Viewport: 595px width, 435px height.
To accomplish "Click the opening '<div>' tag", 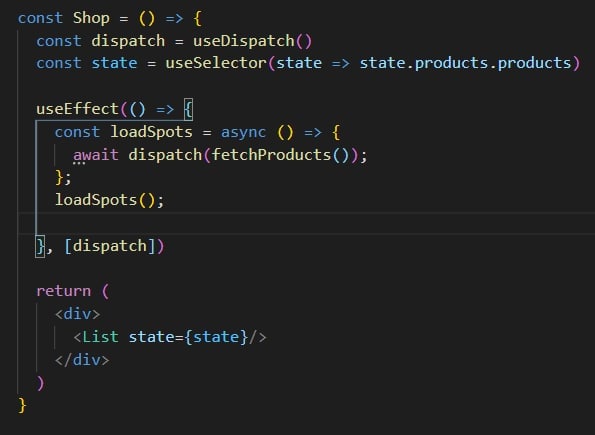I will click(x=77, y=314).
